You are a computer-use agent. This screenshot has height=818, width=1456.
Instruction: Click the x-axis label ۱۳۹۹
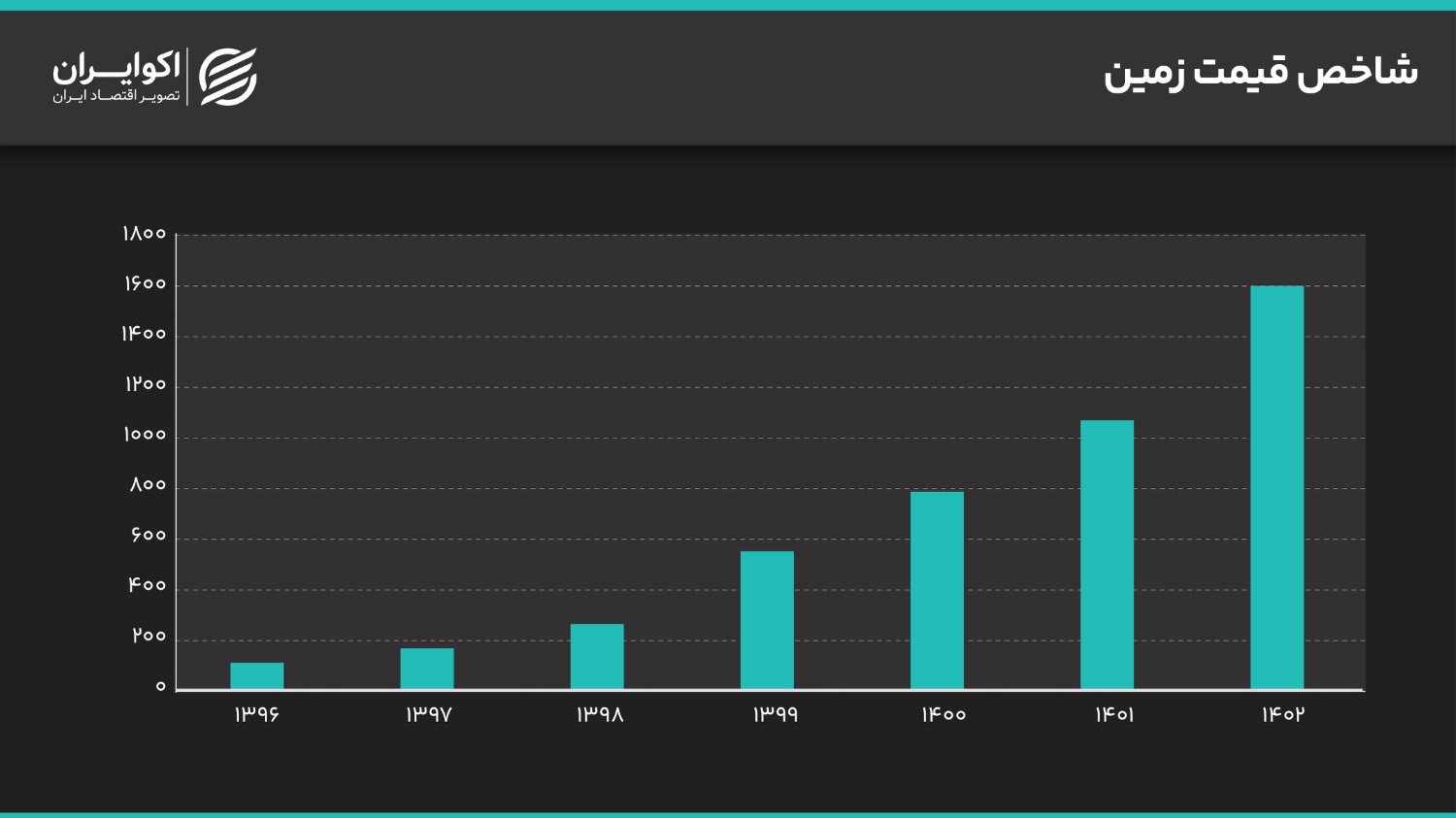pos(775,714)
